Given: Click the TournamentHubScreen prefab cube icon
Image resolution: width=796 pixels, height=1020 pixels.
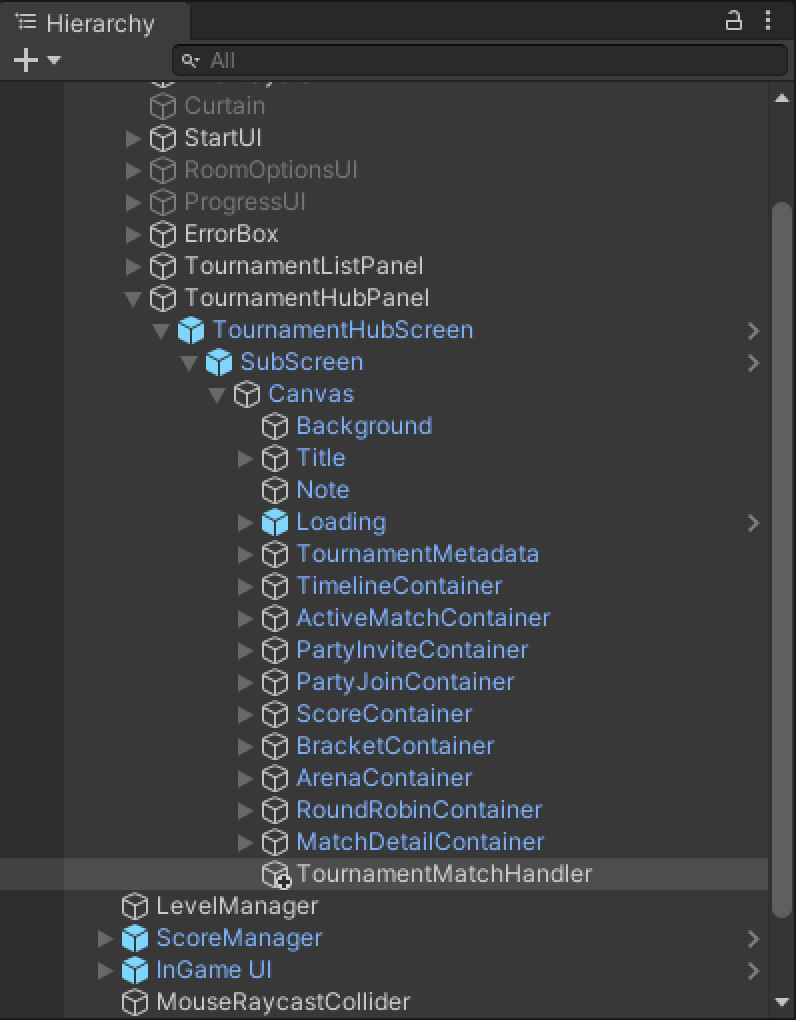Looking at the screenshot, I should tap(190, 330).
